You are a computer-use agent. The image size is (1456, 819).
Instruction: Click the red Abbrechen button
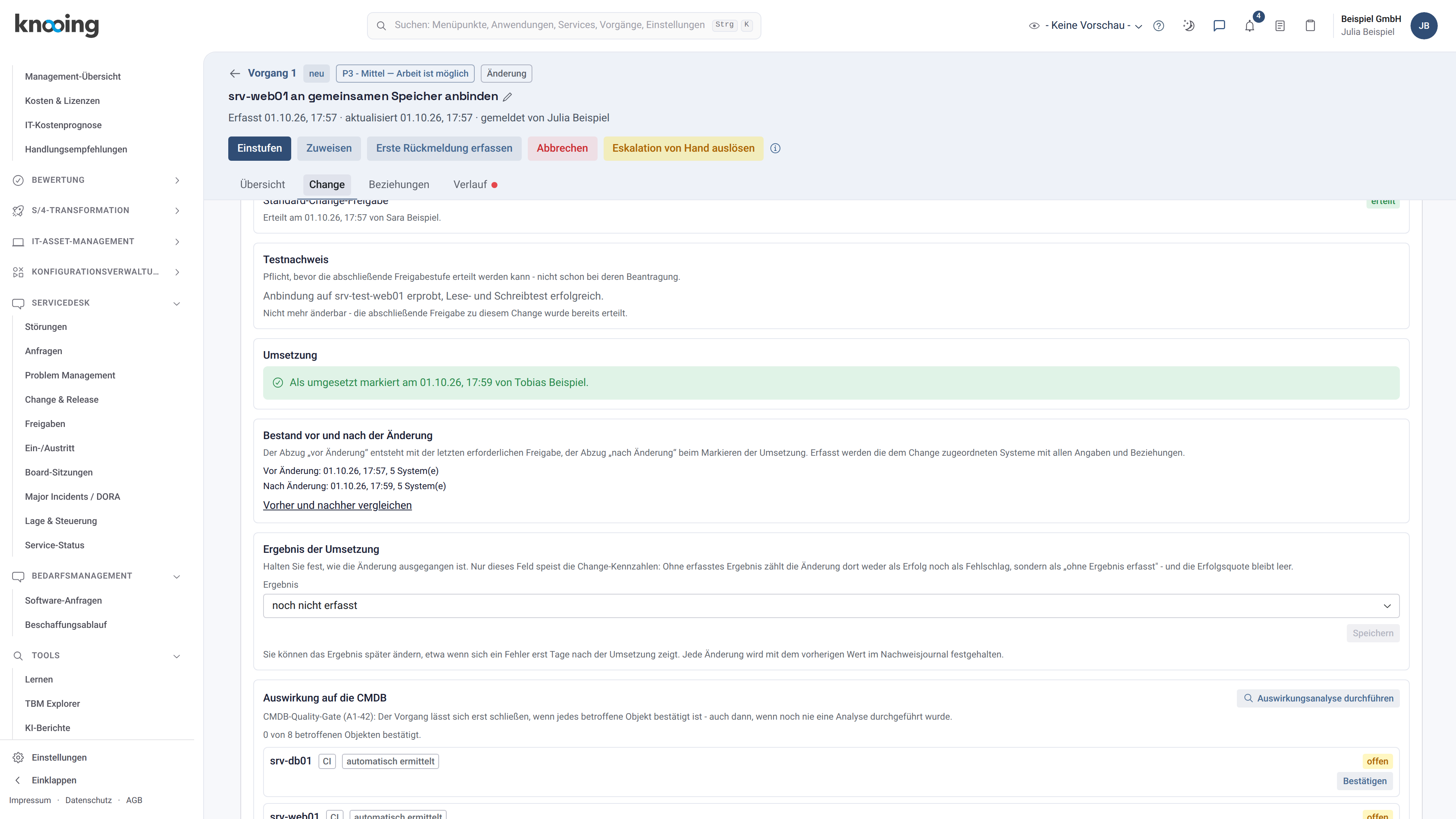(x=562, y=148)
